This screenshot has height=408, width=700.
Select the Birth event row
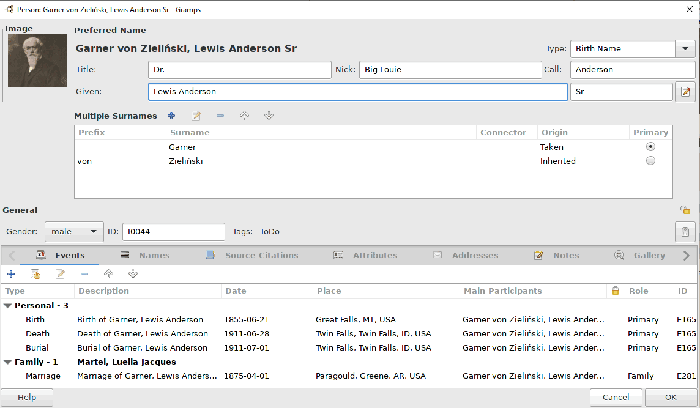tap(348, 320)
